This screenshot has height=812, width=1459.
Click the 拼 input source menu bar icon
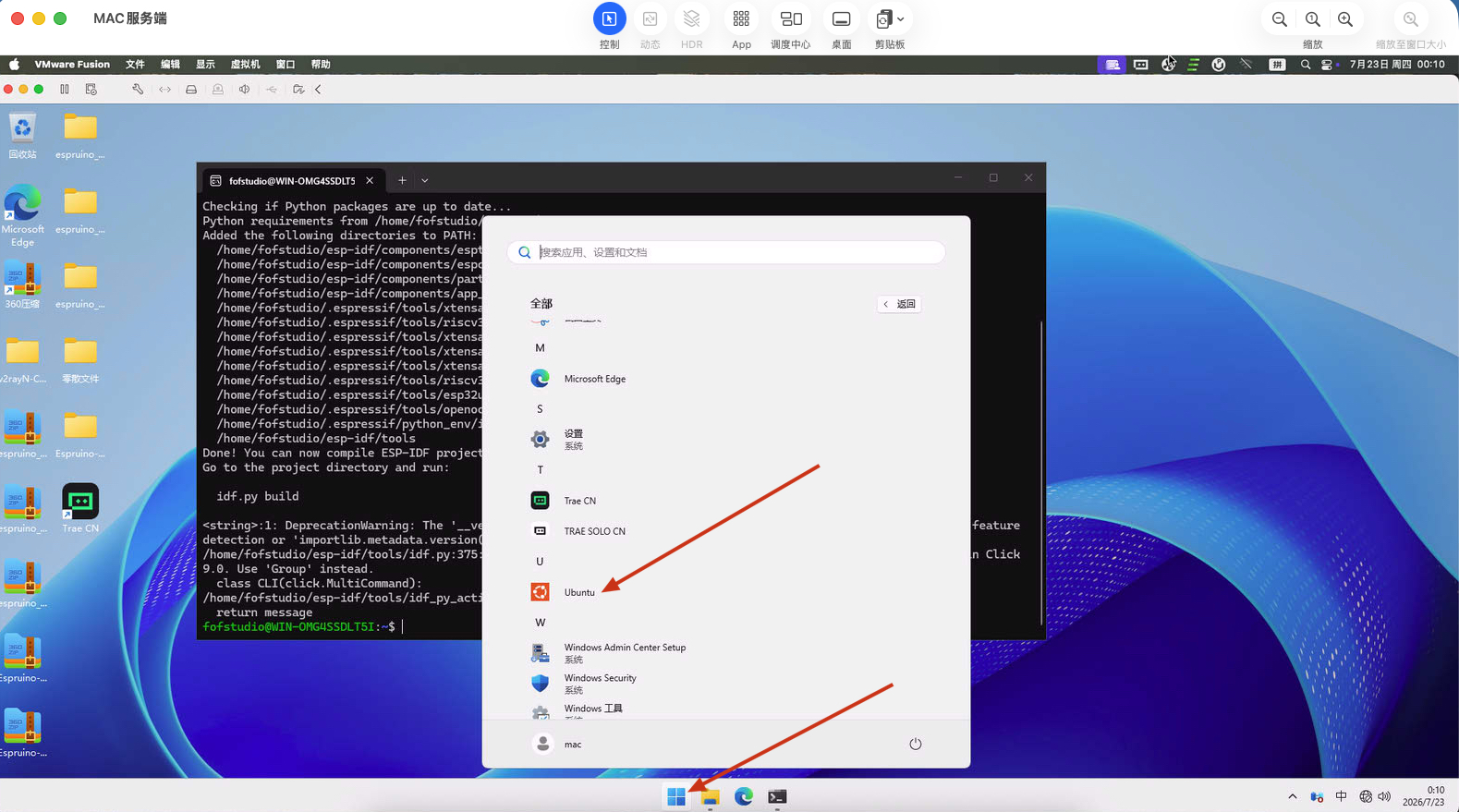point(1277,65)
